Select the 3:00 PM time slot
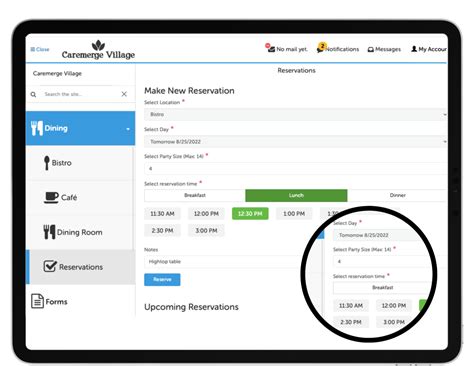474x366 pixels. 206,230
